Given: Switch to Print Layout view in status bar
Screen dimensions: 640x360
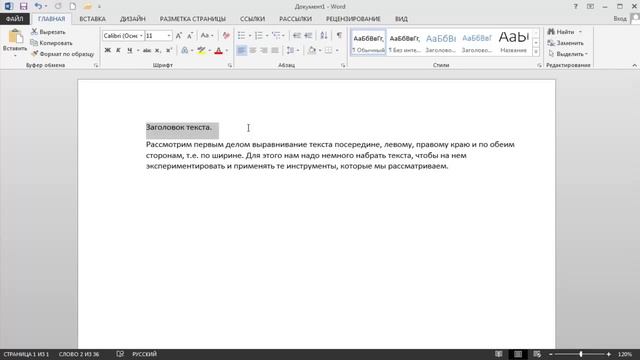Looking at the screenshot, I should tap(518, 354).
